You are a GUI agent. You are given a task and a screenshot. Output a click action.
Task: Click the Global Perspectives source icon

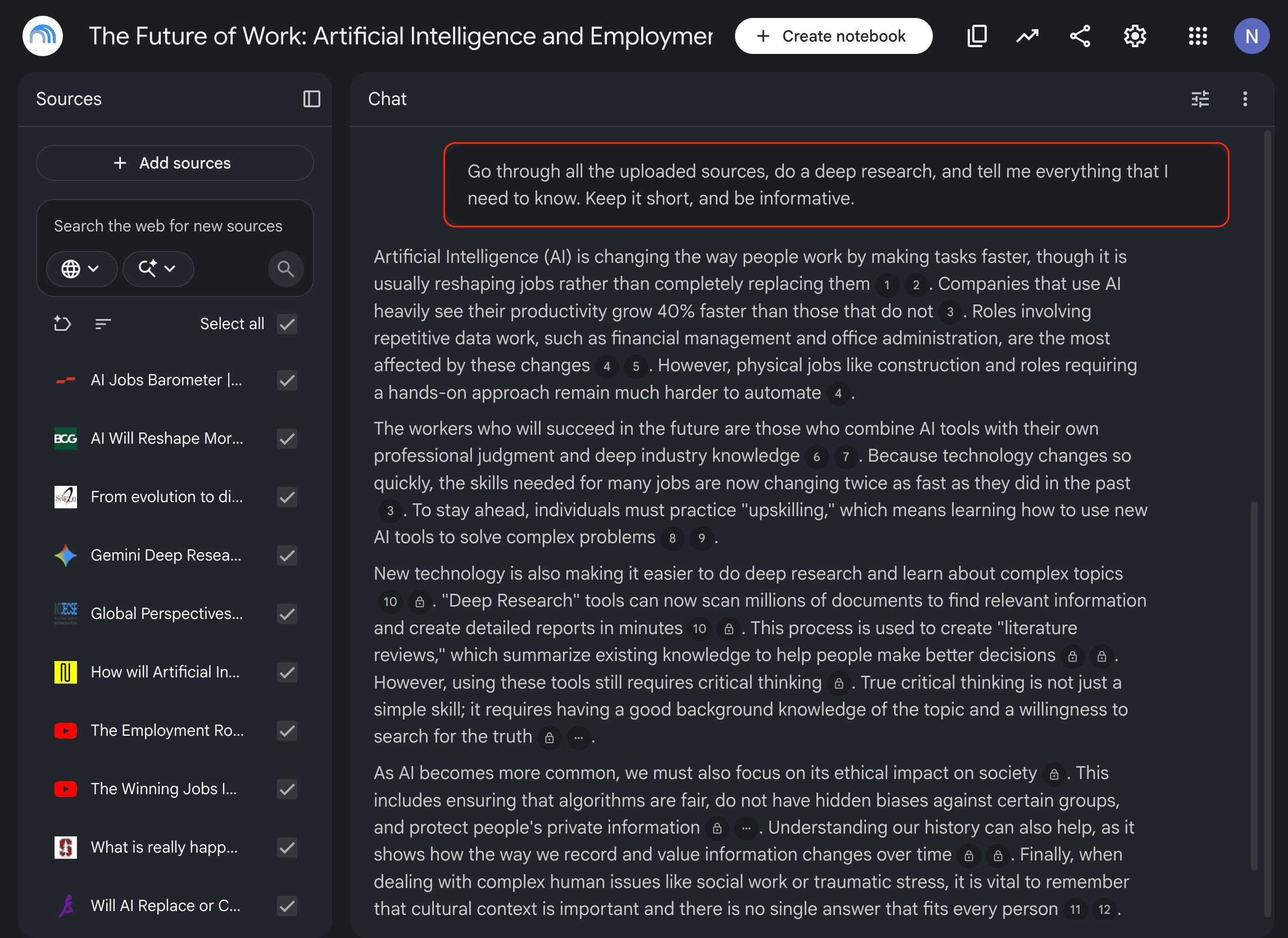pos(65,614)
